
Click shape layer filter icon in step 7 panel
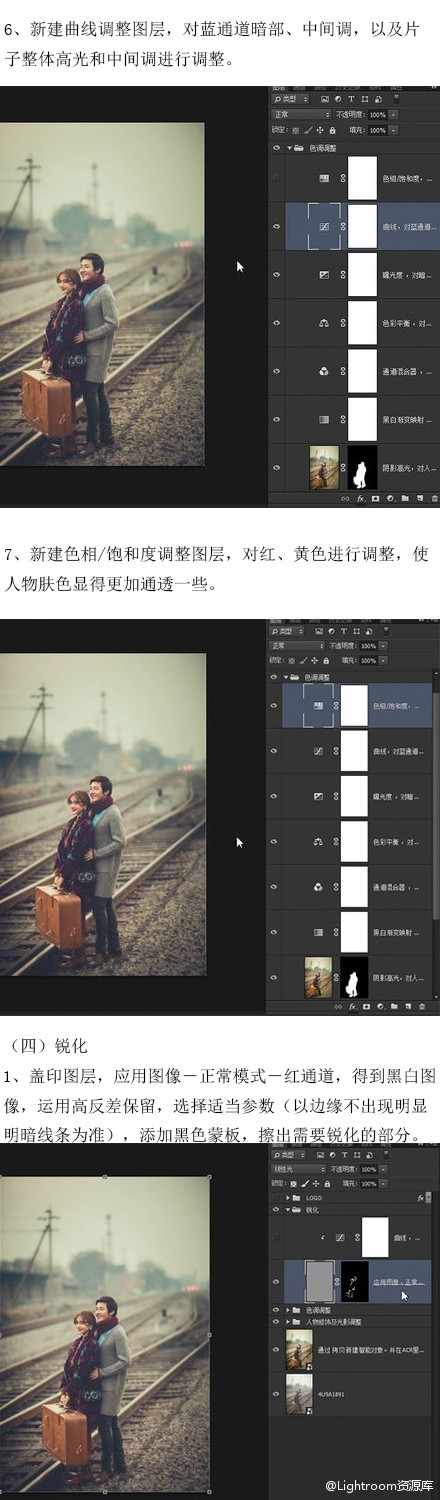pyautogui.click(x=357, y=631)
